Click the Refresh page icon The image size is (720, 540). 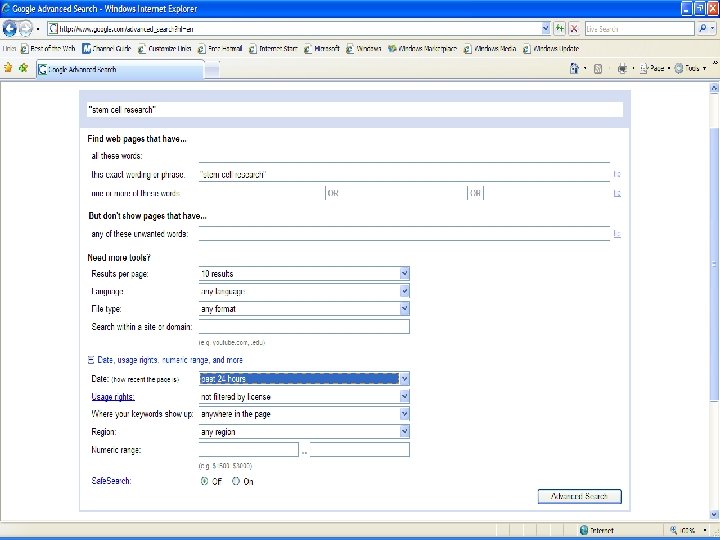coord(559,29)
